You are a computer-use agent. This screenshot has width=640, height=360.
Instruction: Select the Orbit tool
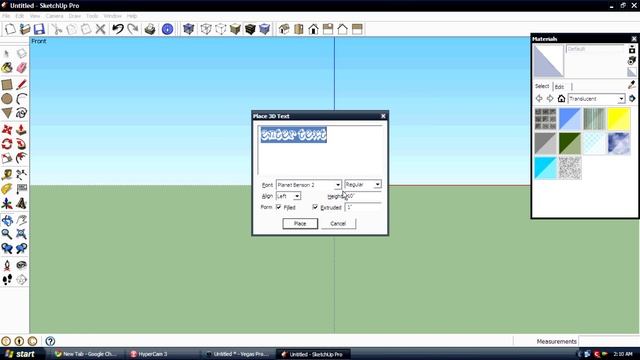pyautogui.click(x=7, y=220)
